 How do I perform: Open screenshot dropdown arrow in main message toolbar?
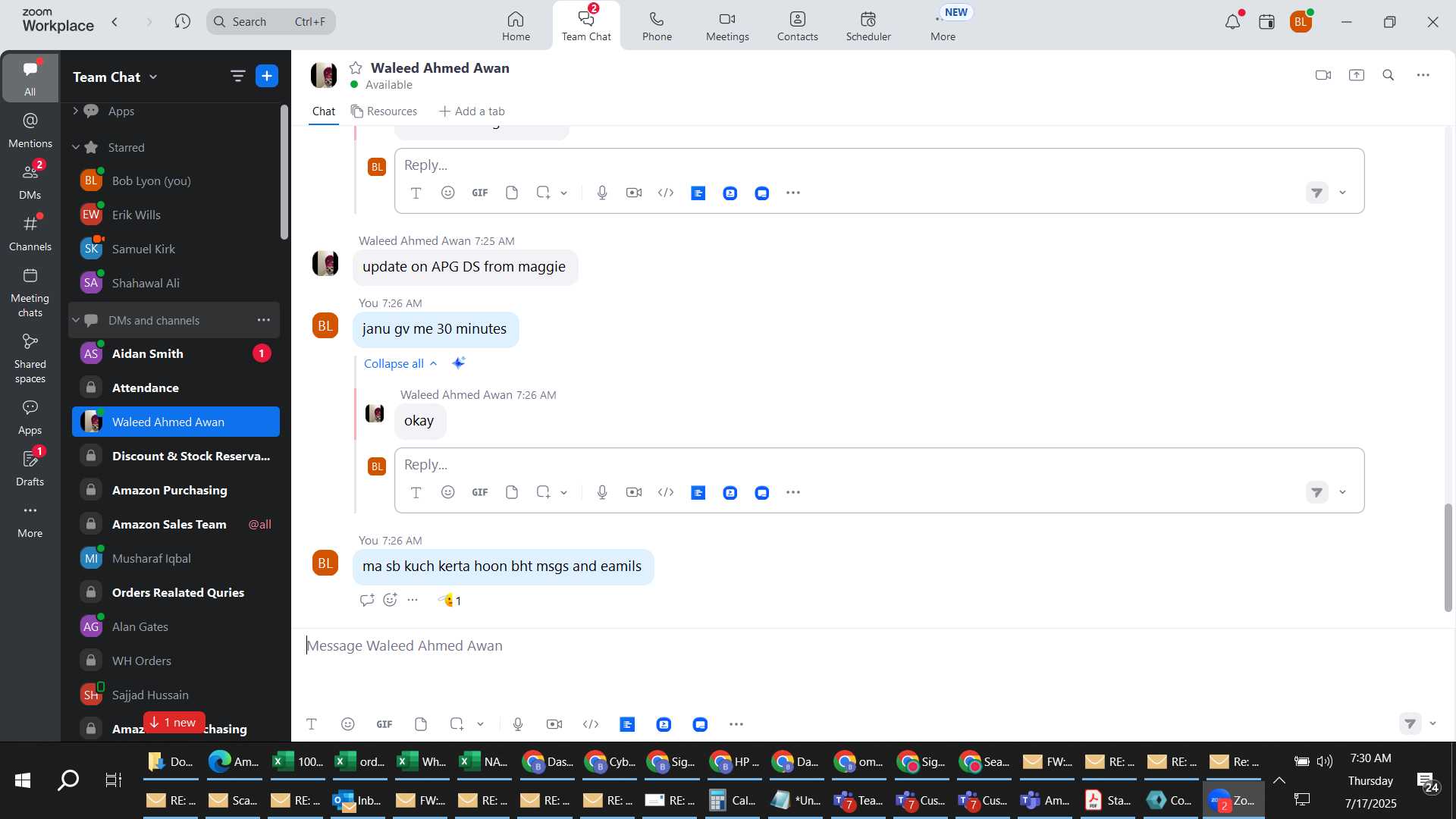pyautogui.click(x=480, y=724)
